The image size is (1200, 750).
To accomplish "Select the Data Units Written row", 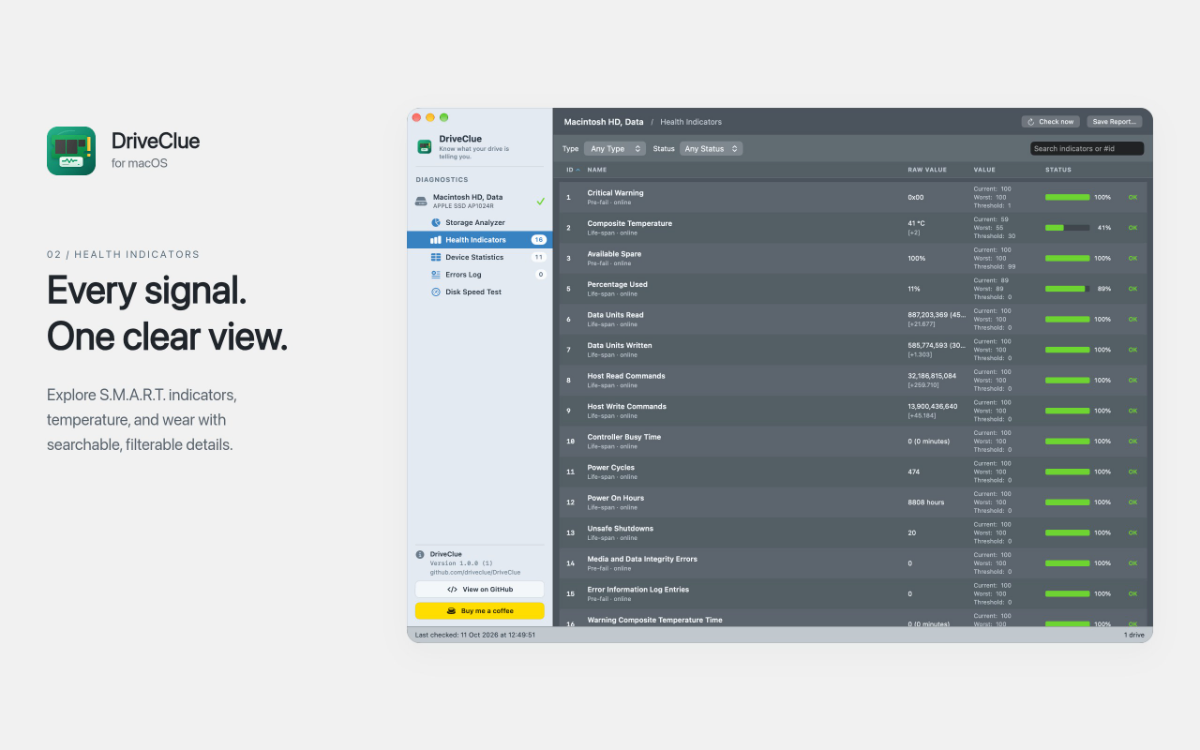I will [853, 350].
